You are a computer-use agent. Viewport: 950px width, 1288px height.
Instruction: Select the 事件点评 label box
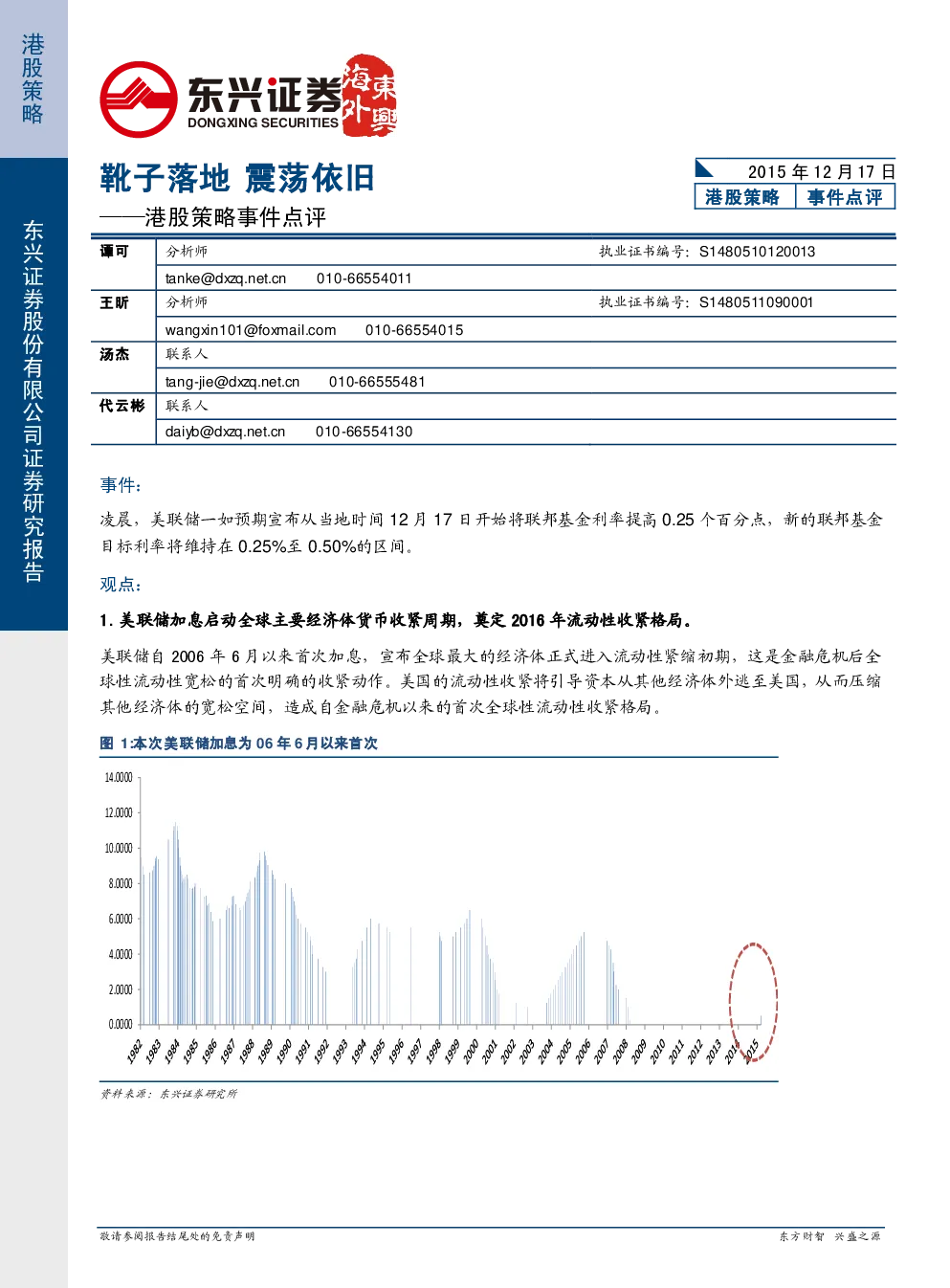tap(846, 197)
